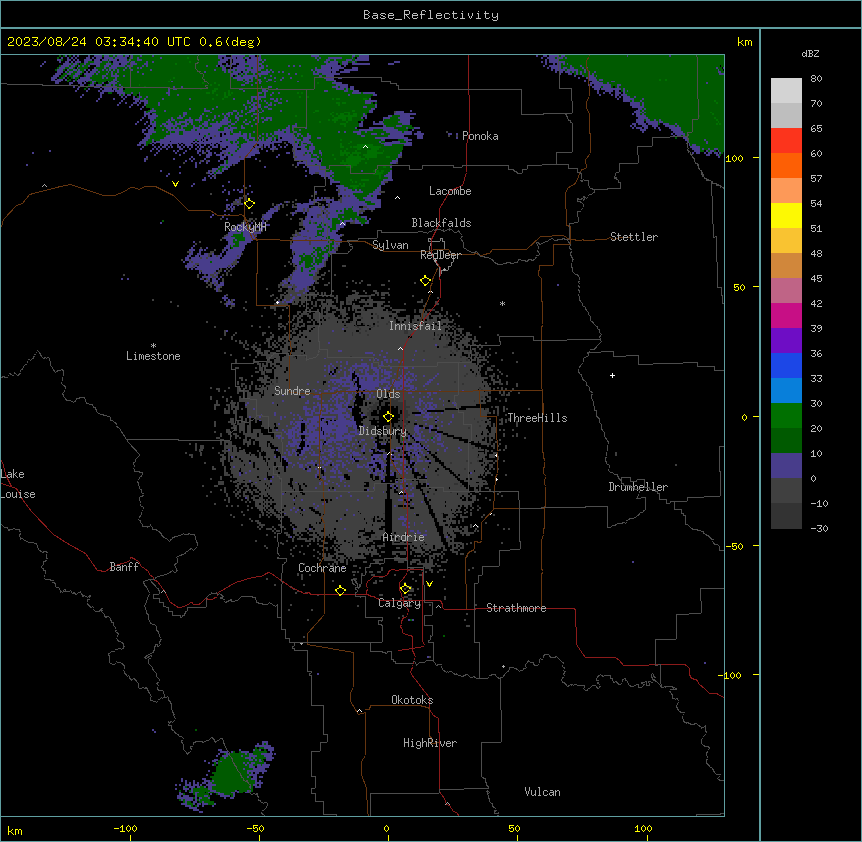This screenshot has height=842, width=862.
Task: Select the yellow diamond marker above Calgary label
Action: 405,588
